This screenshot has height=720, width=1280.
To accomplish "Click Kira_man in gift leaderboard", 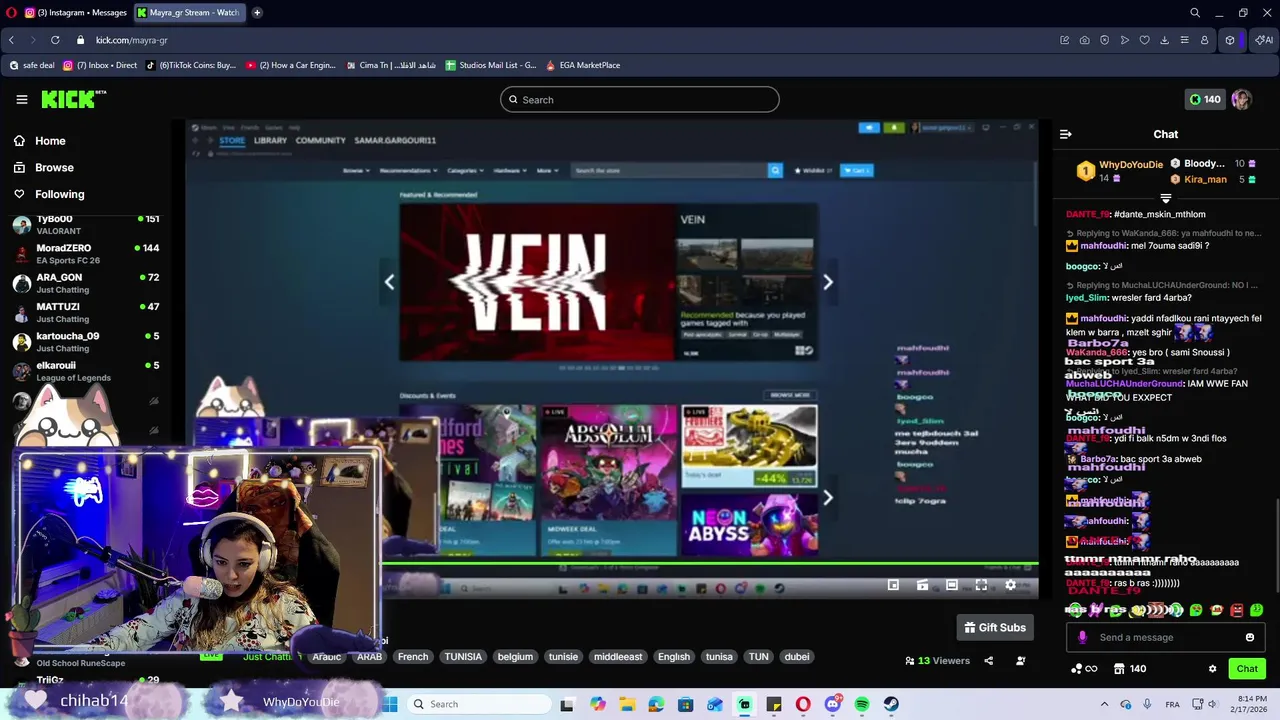I will pyautogui.click(x=1205, y=180).
